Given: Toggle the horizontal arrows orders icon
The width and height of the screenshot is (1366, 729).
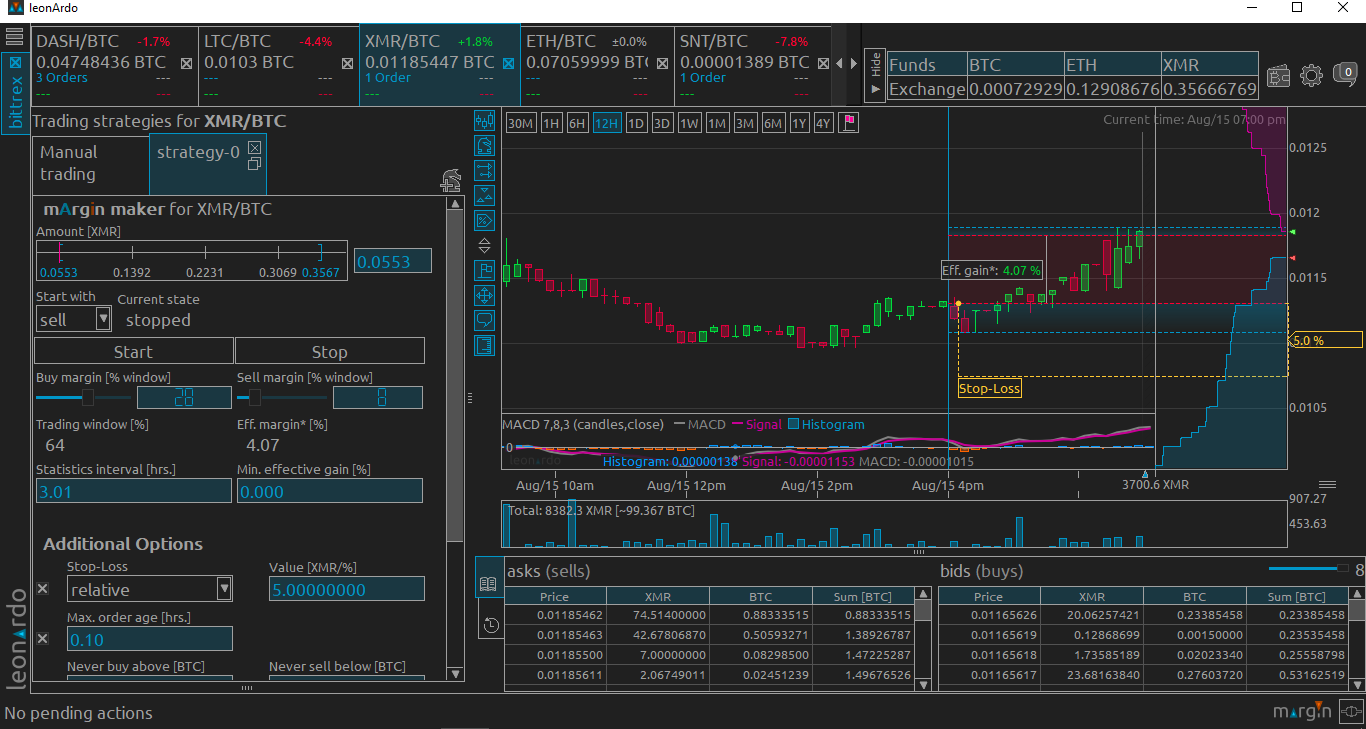Looking at the screenshot, I should click(485, 170).
